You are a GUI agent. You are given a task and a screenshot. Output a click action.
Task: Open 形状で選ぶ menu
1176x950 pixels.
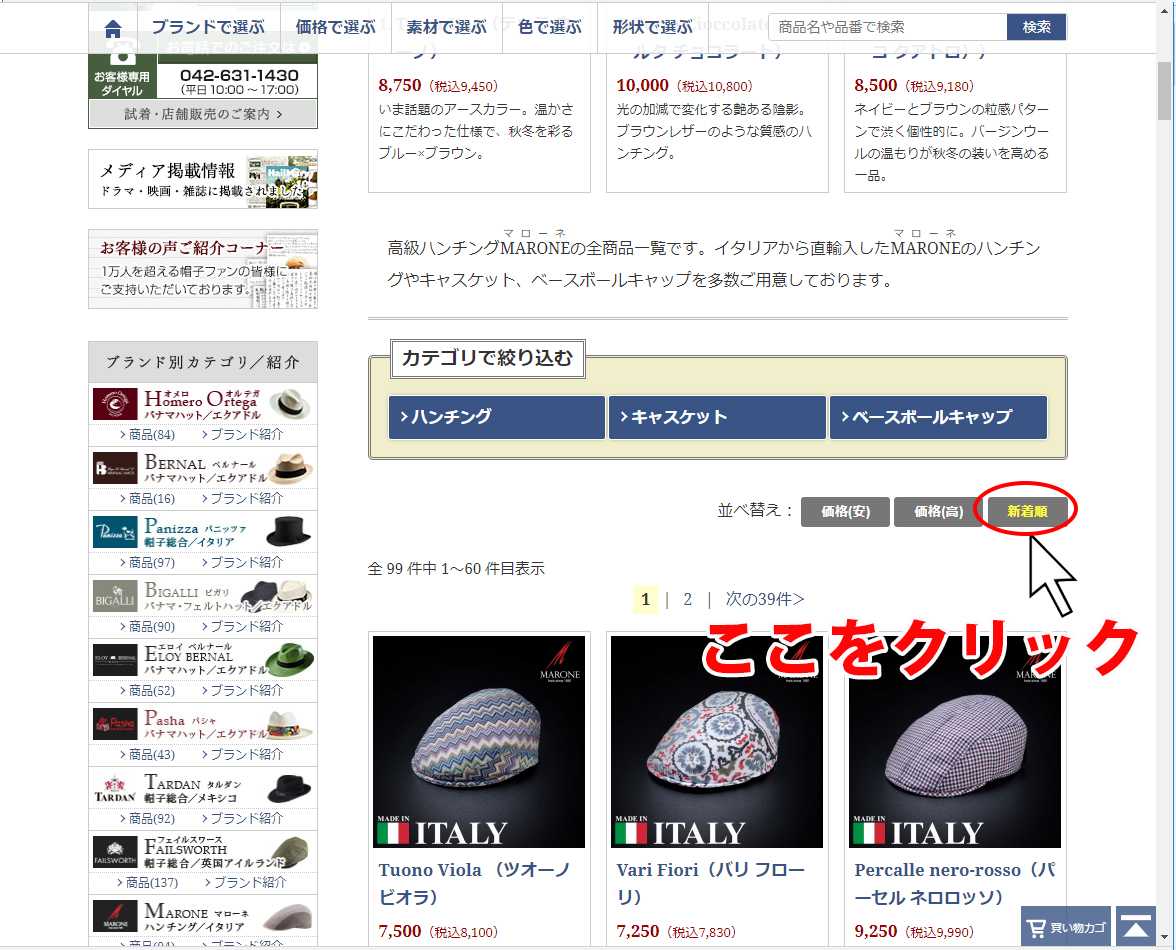coord(652,28)
